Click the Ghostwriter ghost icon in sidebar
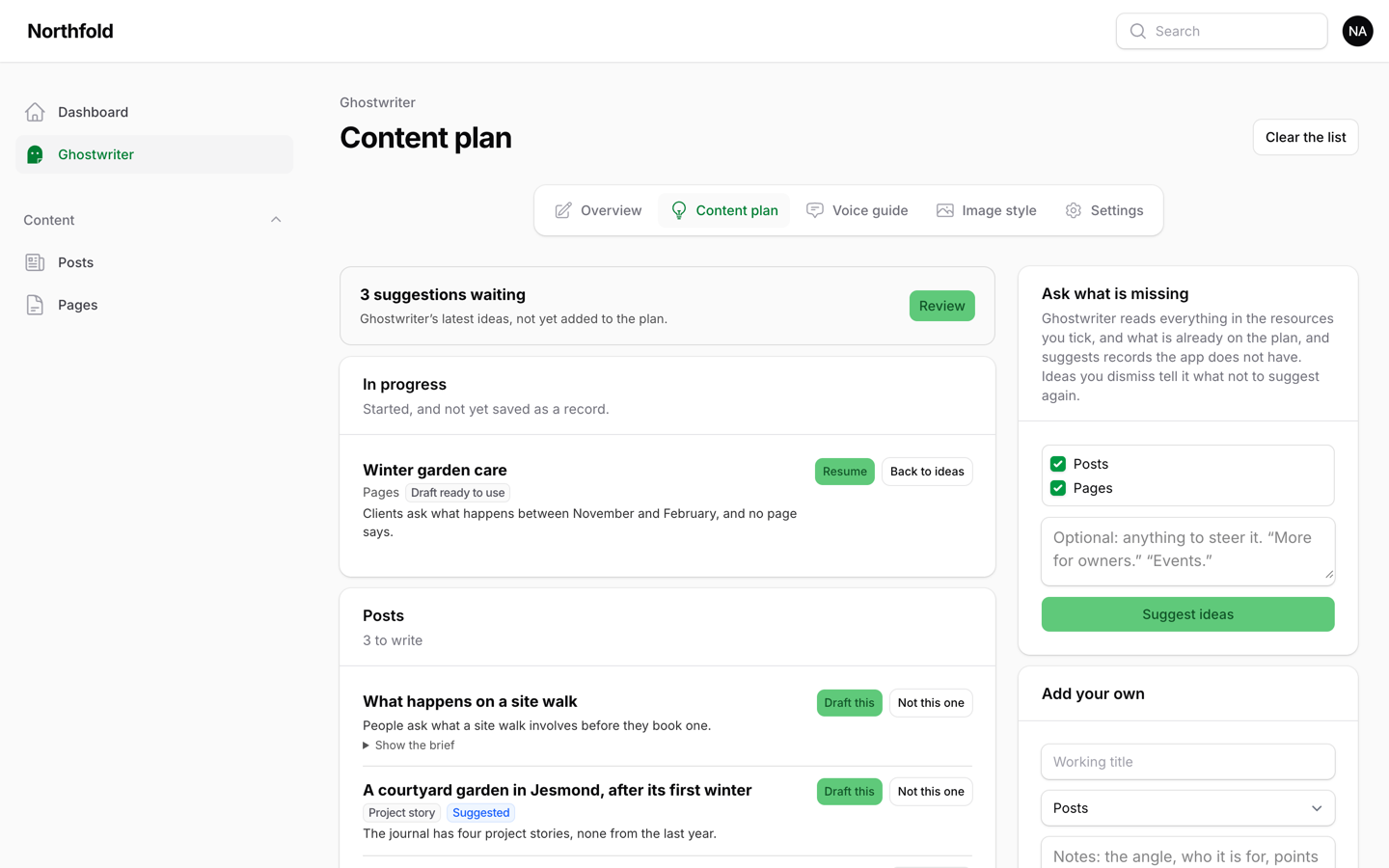The image size is (1389, 868). pos(35,154)
